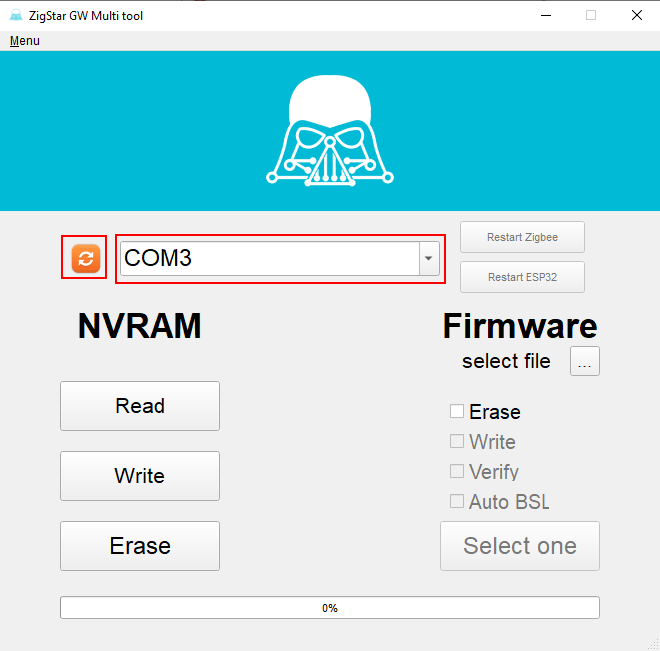Screen dimensions: 660x651
Task: Click the NVRAM Write button
Action: [x=140, y=476]
